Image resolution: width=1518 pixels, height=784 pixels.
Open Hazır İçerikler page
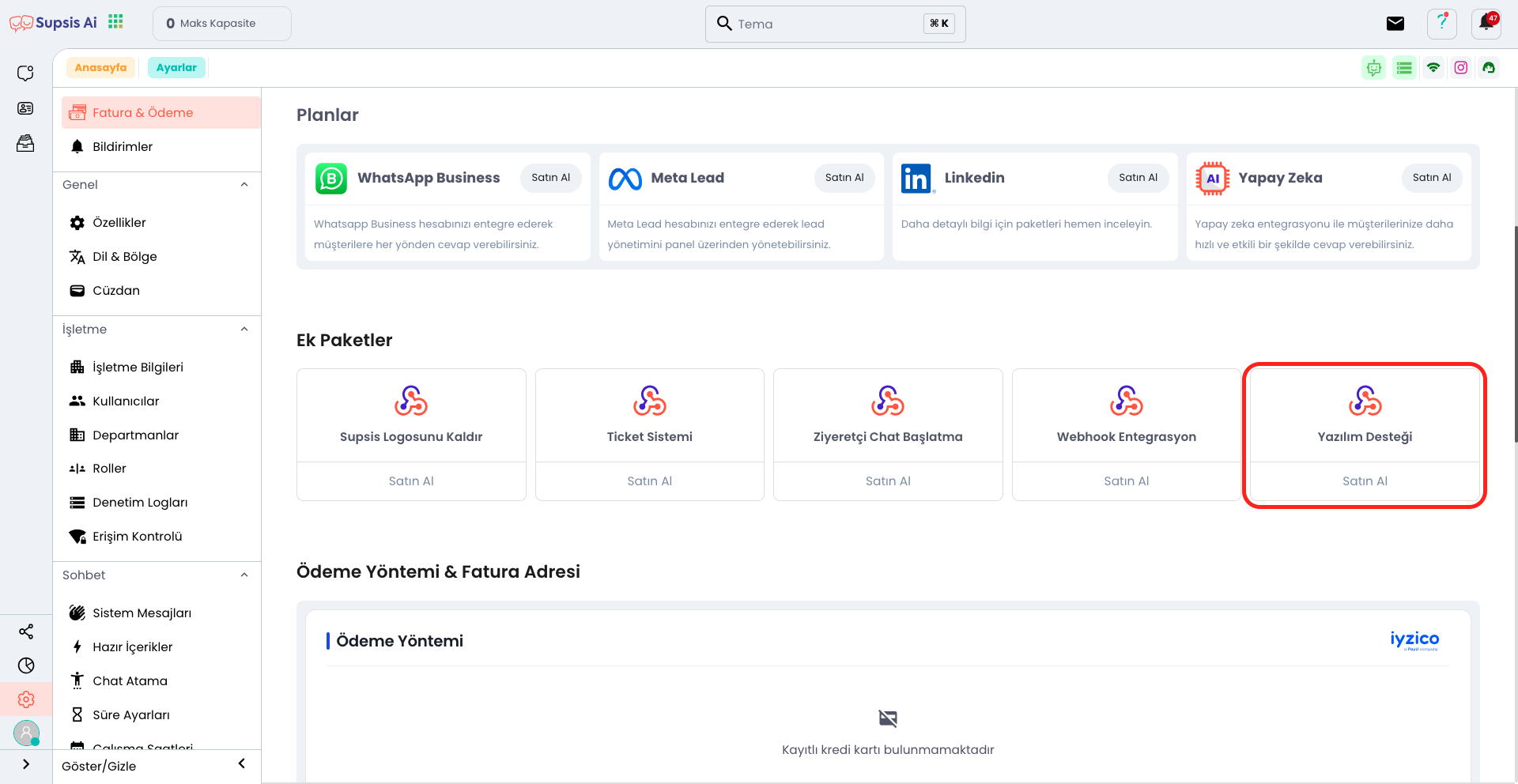161,647
